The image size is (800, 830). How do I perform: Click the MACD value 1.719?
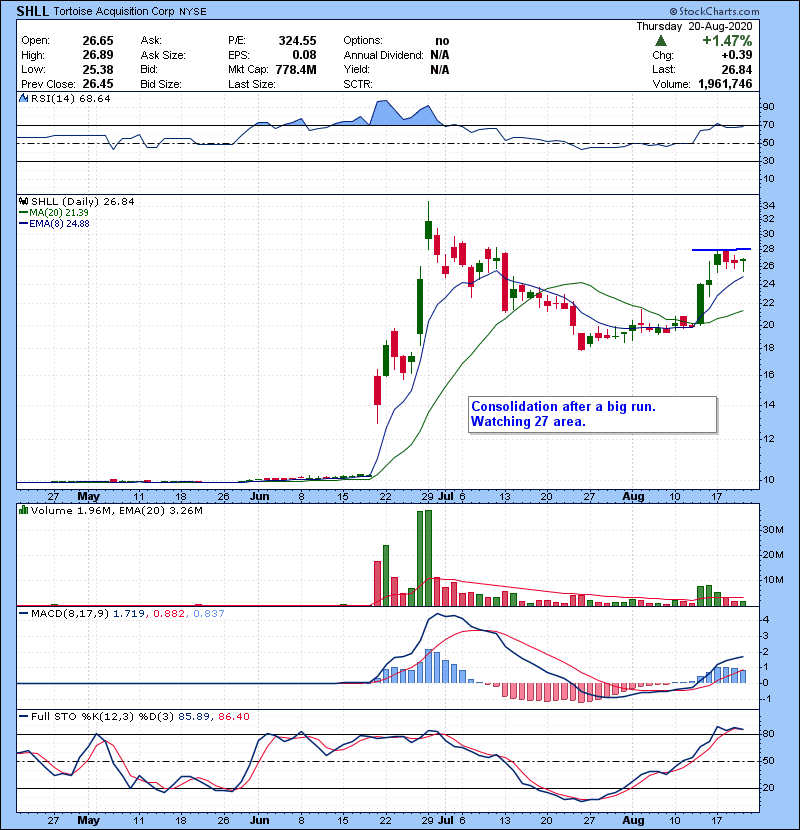129,614
